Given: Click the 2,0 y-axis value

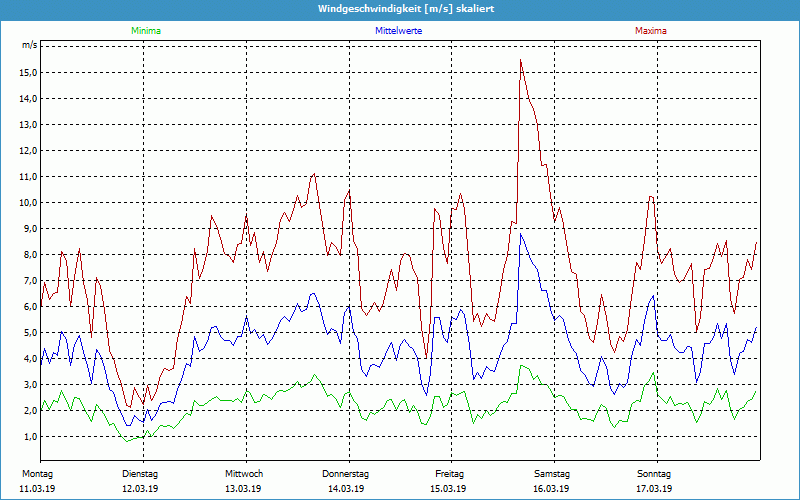Looking at the screenshot, I should click(30, 411).
